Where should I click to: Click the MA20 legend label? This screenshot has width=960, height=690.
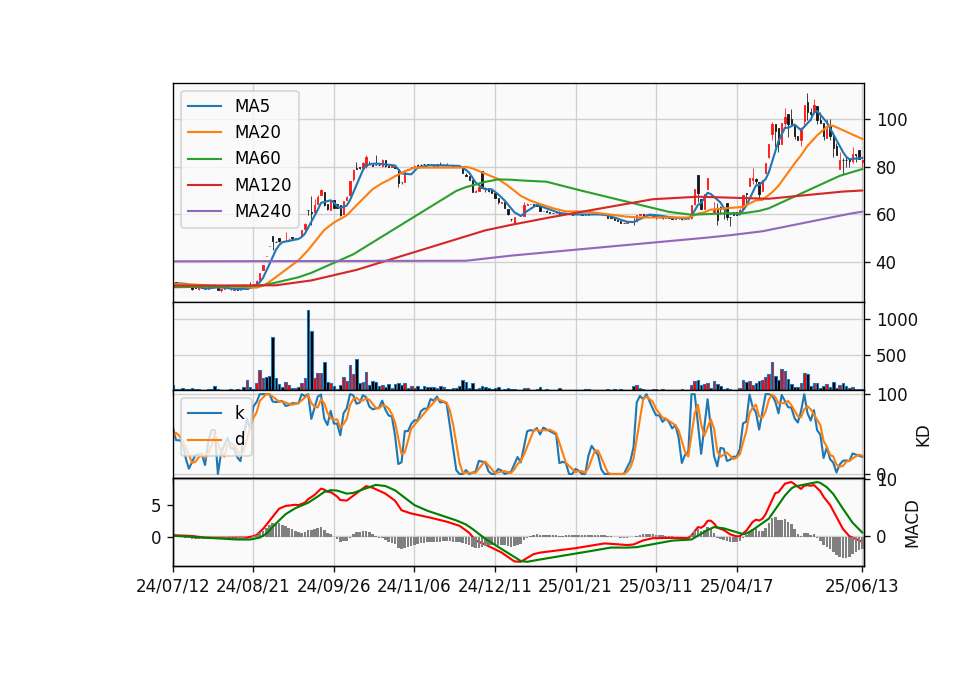click(x=257, y=132)
